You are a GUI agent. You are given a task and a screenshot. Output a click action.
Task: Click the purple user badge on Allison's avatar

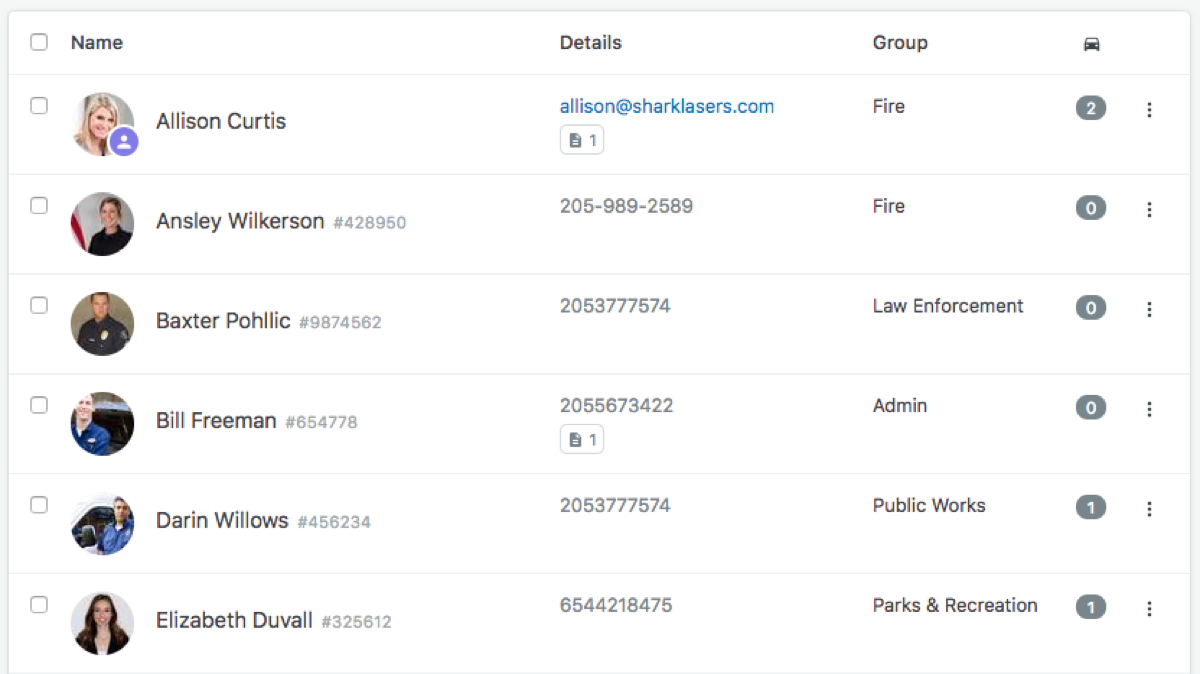click(124, 142)
